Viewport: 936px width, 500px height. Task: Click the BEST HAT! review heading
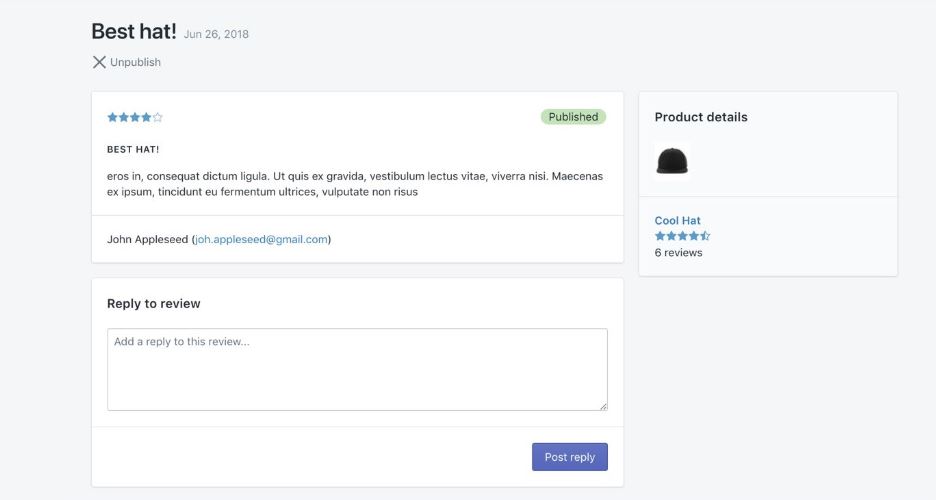click(133, 149)
